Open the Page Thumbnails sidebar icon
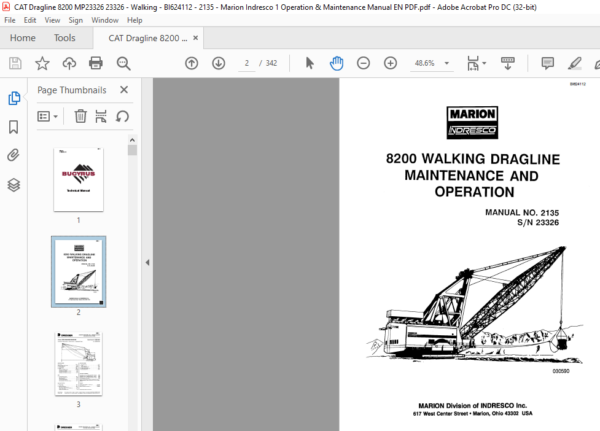The height and width of the screenshot is (431, 600). (14, 98)
